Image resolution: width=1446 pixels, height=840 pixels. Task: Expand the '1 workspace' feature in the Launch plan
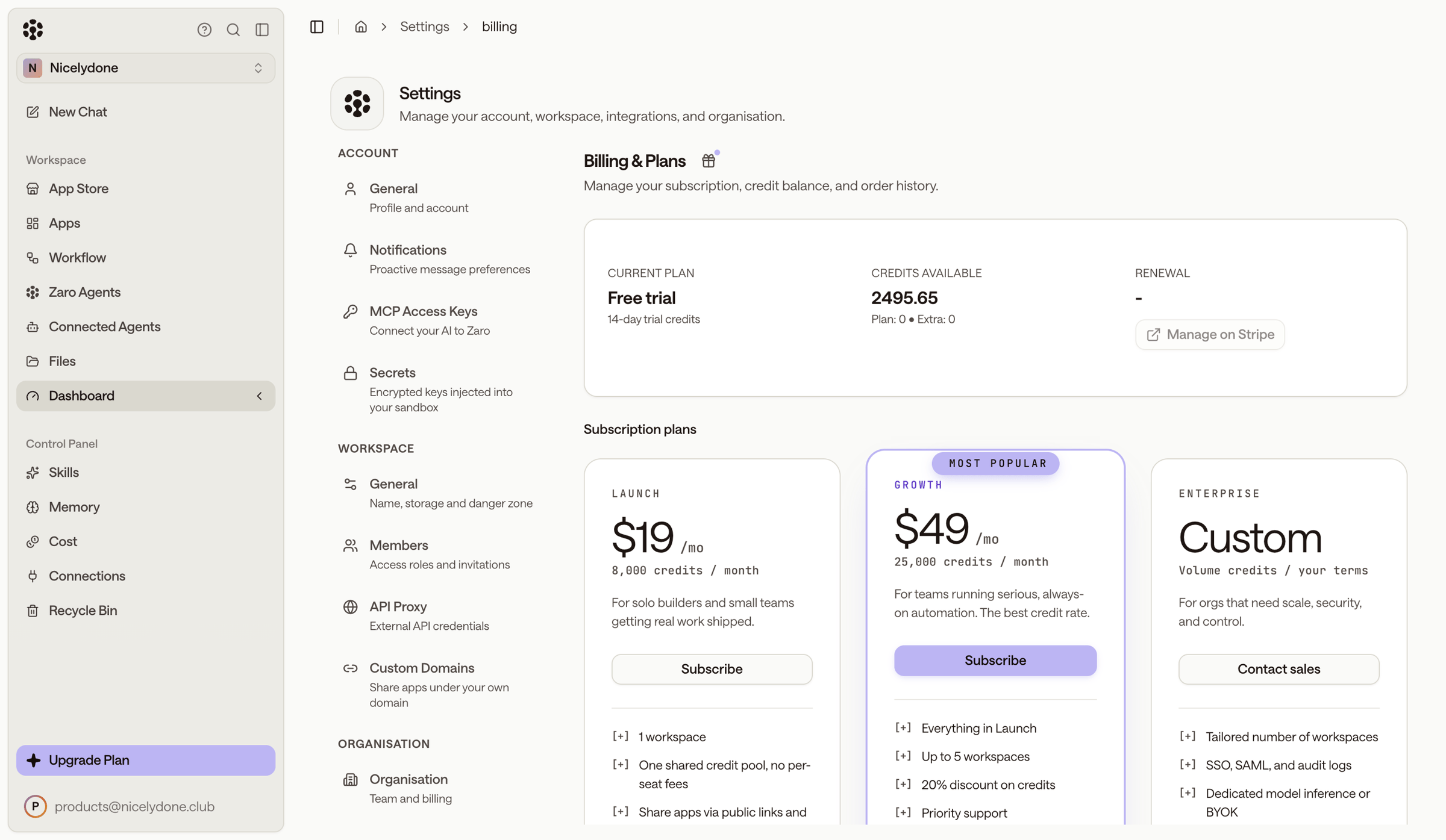(620, 736)
